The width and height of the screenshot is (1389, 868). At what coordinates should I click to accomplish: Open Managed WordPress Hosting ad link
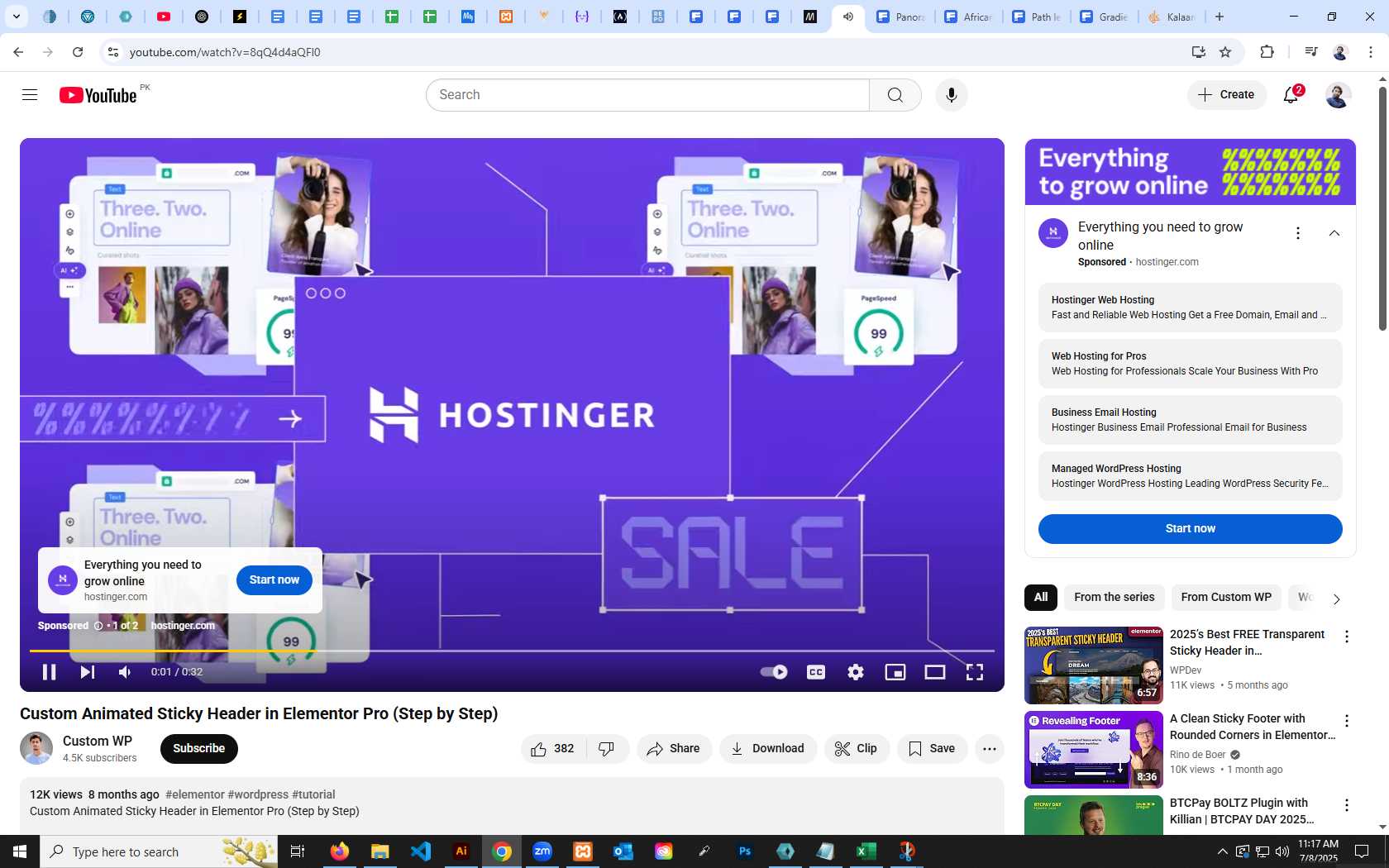1191,476
